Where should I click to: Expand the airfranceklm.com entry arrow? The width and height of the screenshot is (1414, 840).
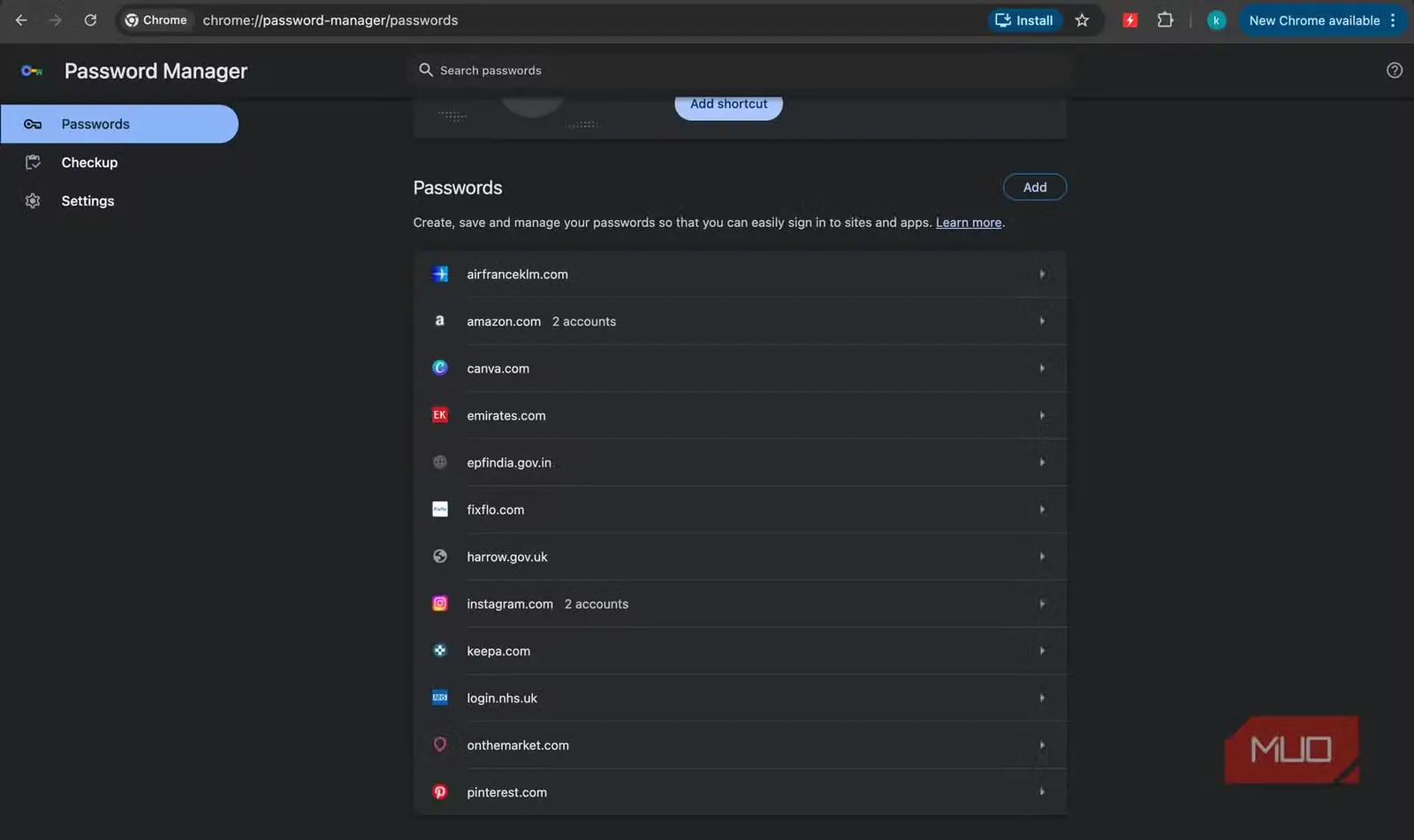[x=1042, y=274]
